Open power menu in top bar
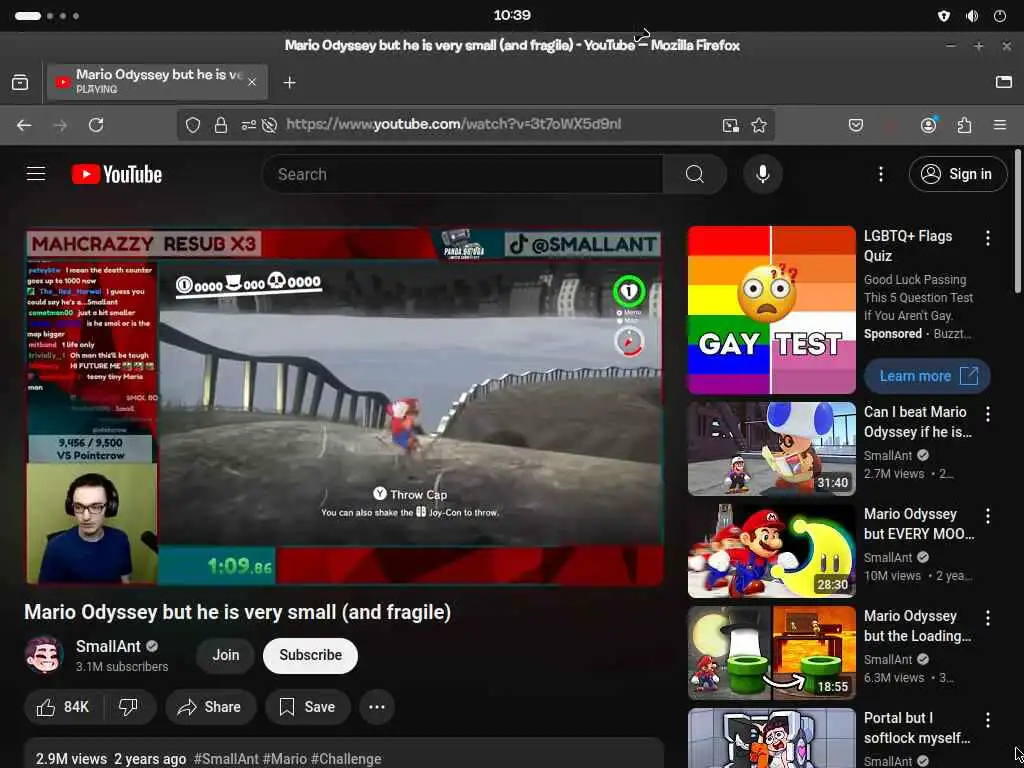Screen dimensions: 1024x768 click(1000, 16)
